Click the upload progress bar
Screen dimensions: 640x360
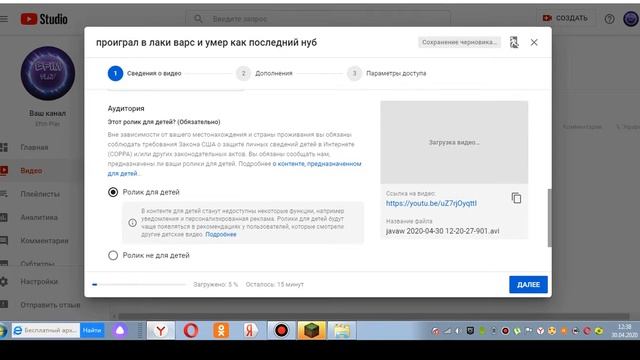pos(139,284)
